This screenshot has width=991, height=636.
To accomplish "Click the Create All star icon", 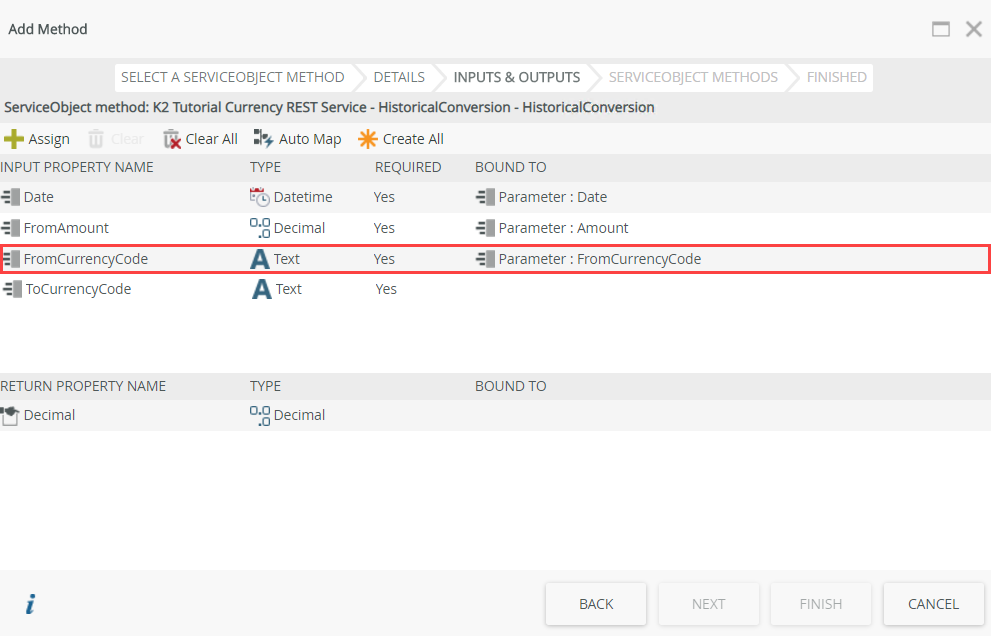I will pyautogui.click(x=368, y=139).
